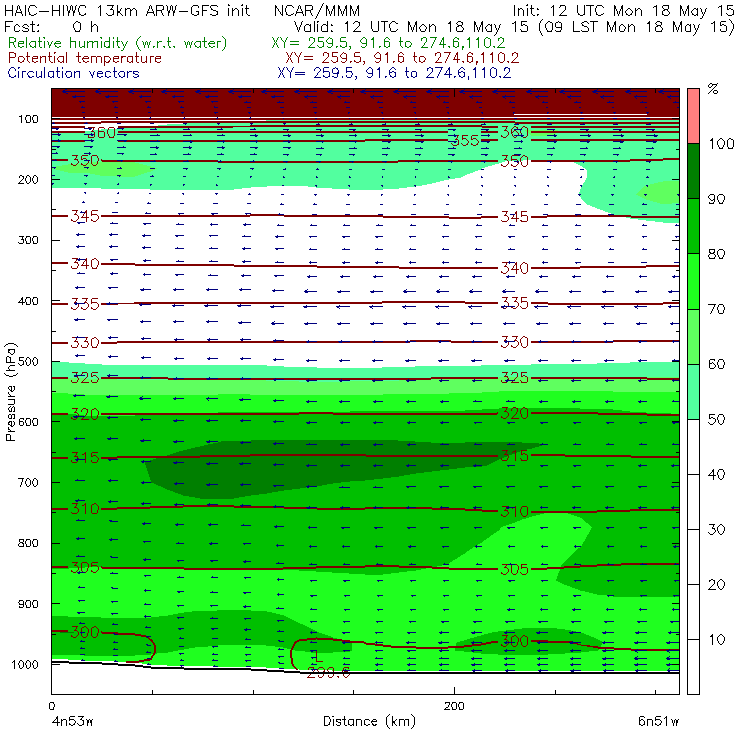Click the '(09 LST Mon 18 May 15)' text
Viewport: 740px width, 740px height.
point(636,26)
